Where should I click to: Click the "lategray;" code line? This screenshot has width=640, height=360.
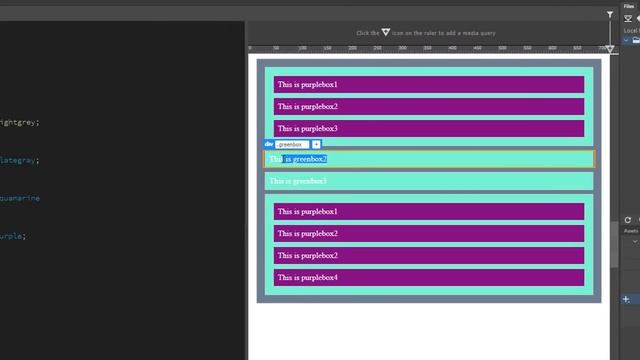(x=20, y=160)
